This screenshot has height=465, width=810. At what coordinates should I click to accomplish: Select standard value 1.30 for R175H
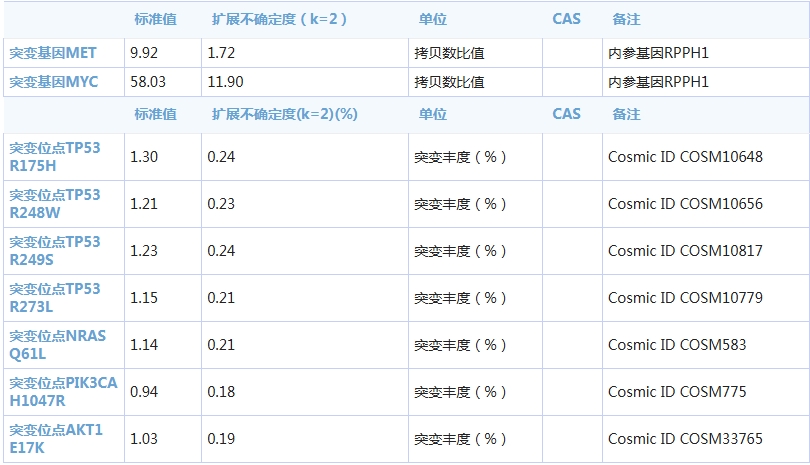pyautogui.click(x=144, y=157)
